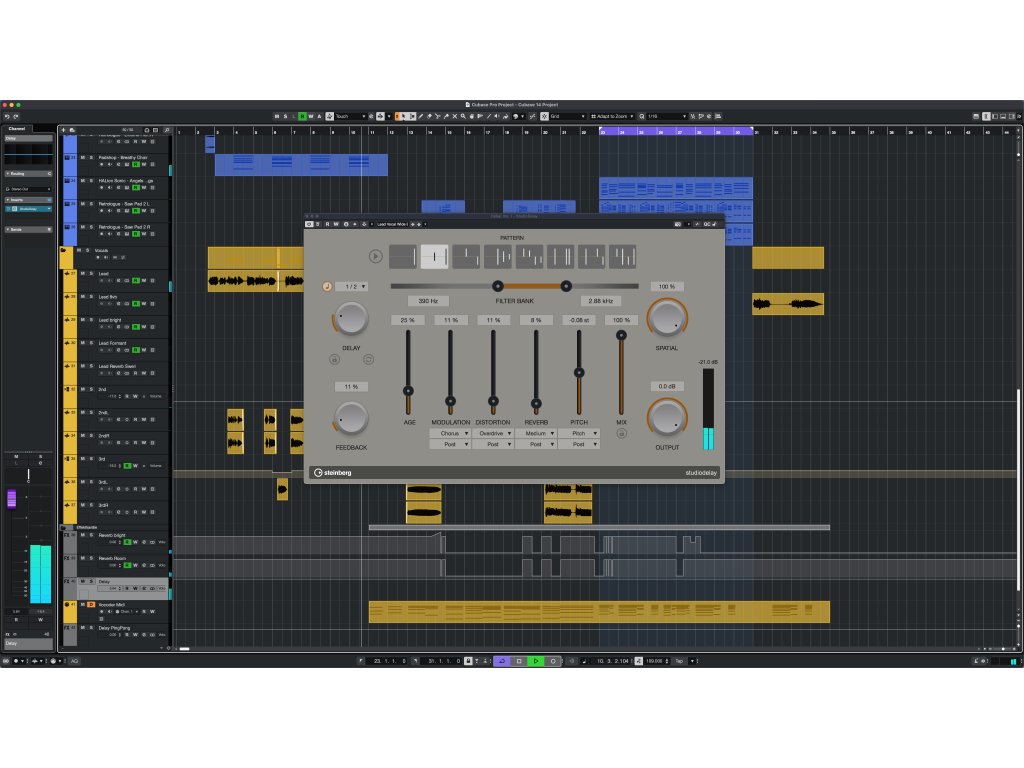Expand the Routing section
Screen dimensions: 1024x768
point(28,174)
